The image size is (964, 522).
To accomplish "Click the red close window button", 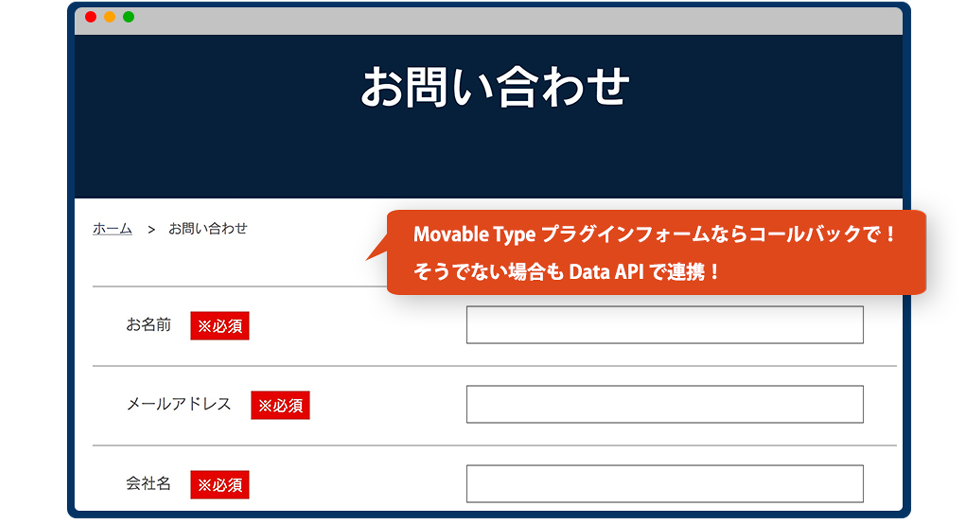I will click(90, 17).
